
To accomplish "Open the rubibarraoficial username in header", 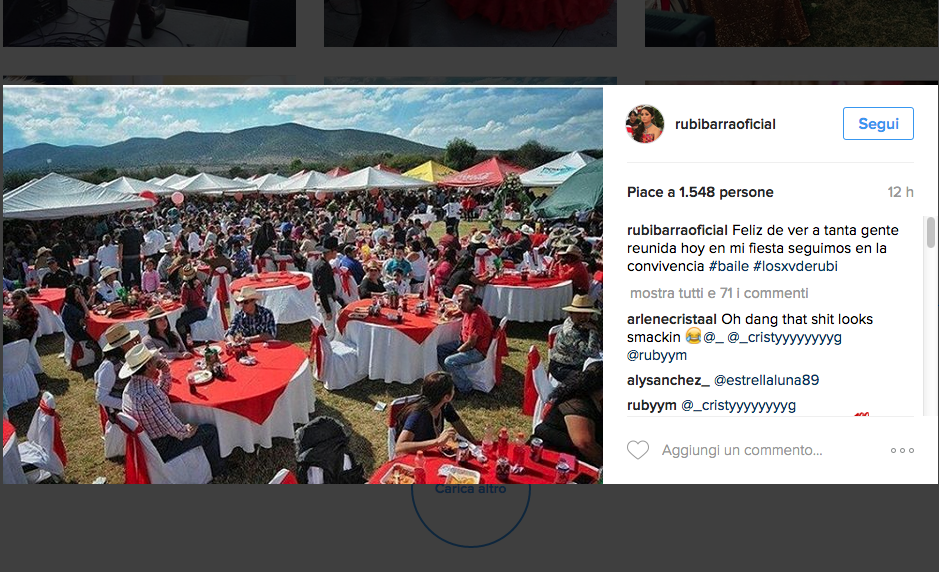I will pyautogui.click(x=725, y=124).
